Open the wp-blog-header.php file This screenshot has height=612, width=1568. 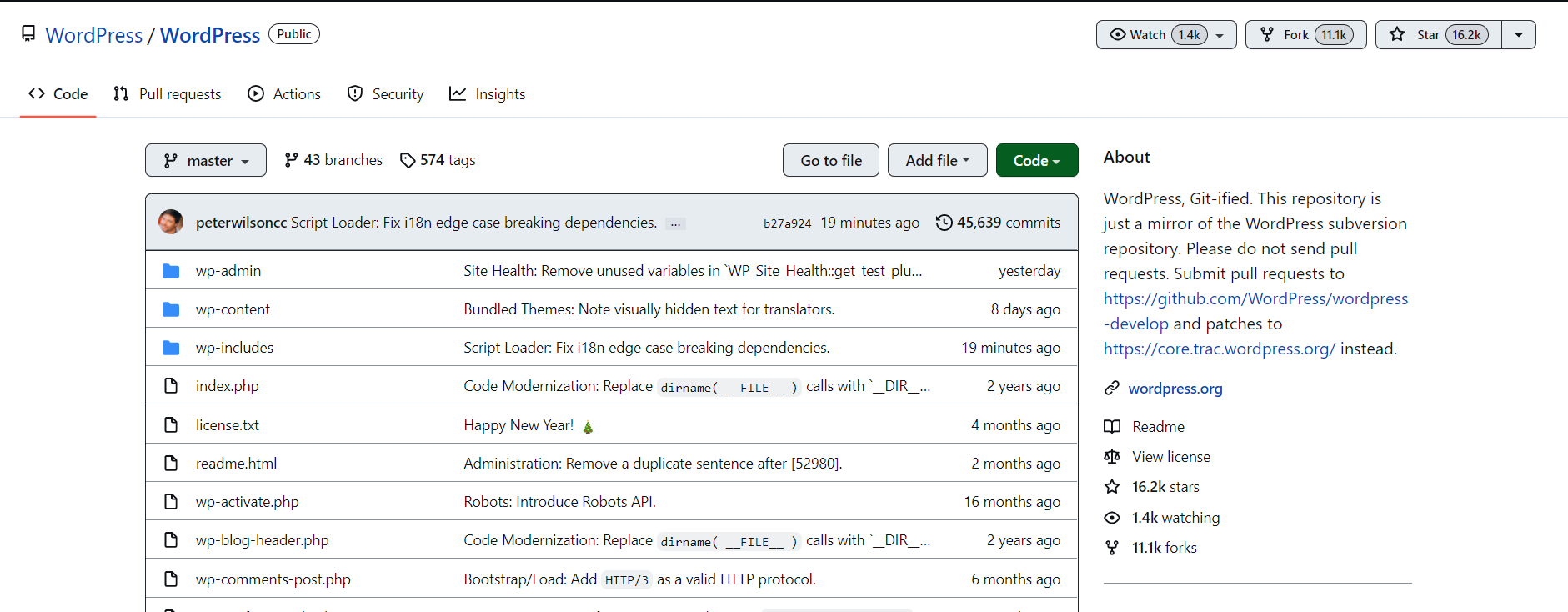pyautogui.click(x=263, y=540)
